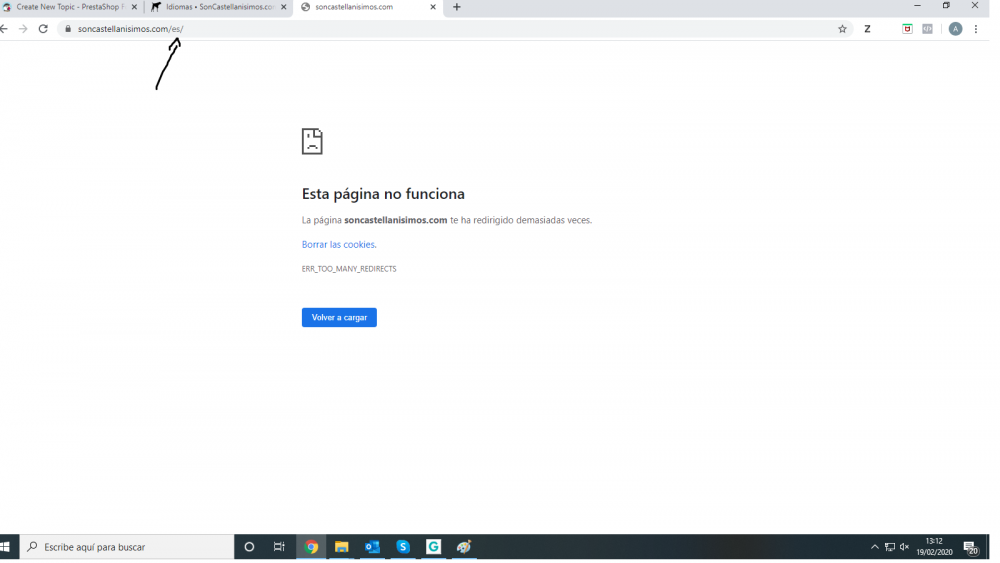The width and height of the screenshot is (1000, 563).
Task: Open the Chrome profile avatar
Action: pos(955,29)
